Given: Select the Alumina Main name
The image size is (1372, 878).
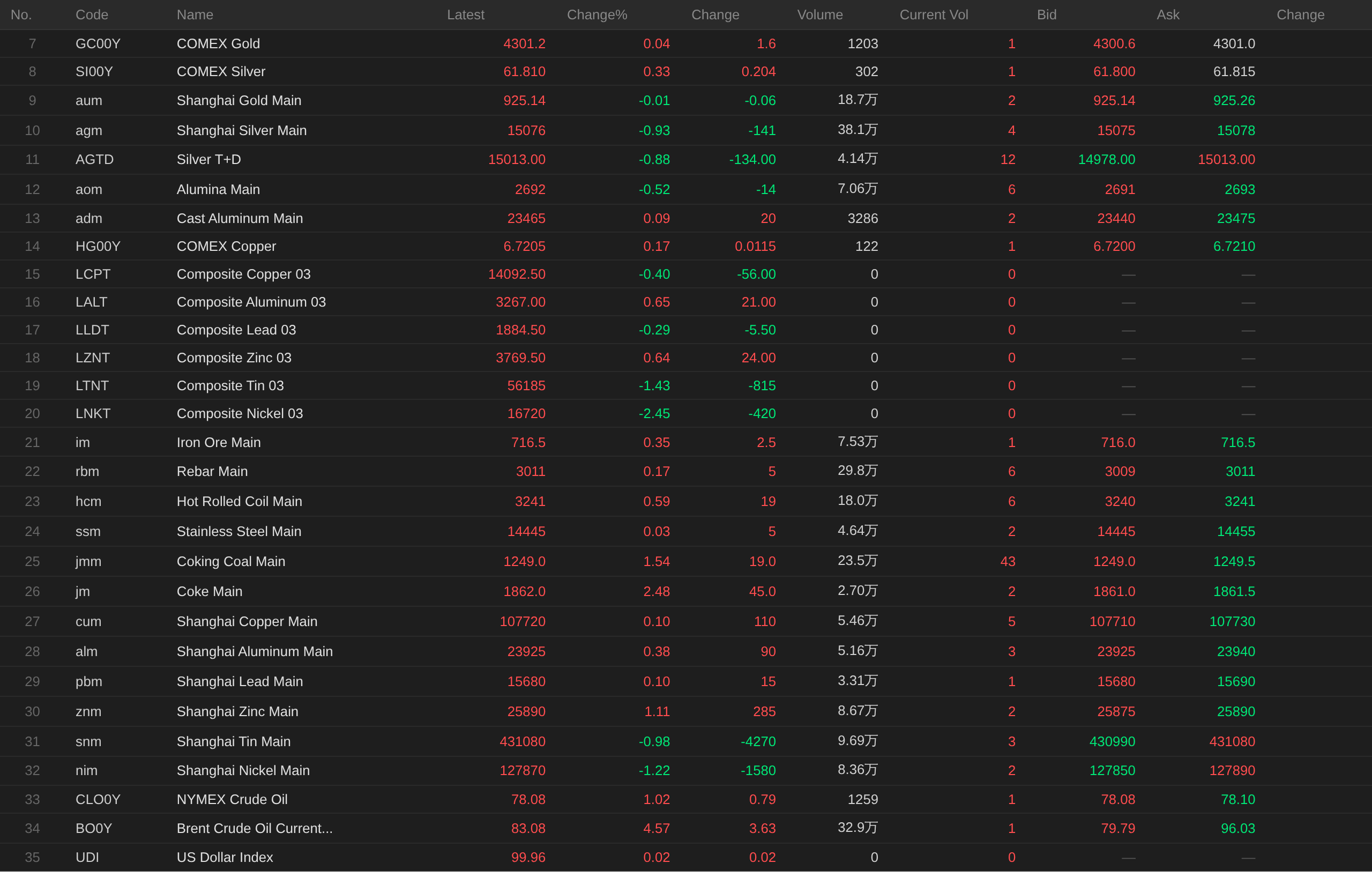Looking at the screenshot, I should [218, 190].
